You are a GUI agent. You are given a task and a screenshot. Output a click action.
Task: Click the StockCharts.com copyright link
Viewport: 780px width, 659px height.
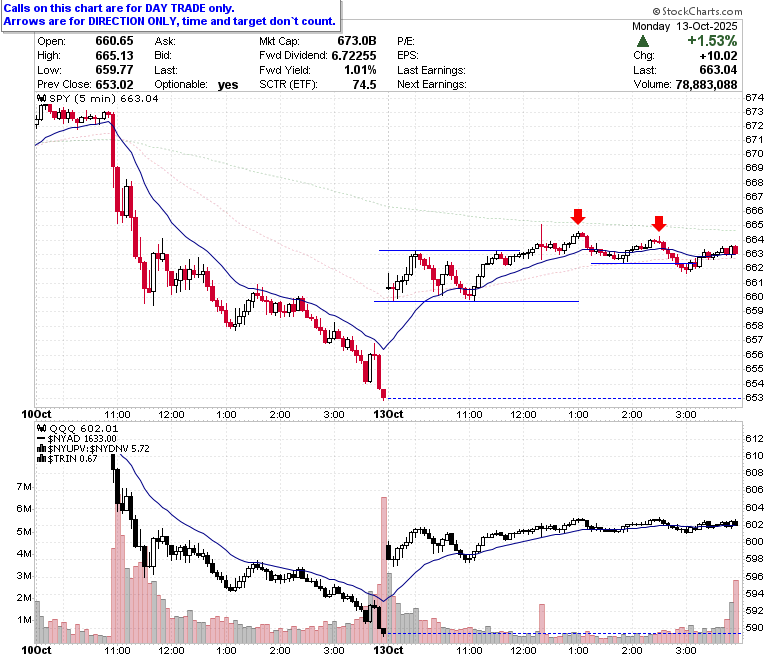[x=697, y=11]
